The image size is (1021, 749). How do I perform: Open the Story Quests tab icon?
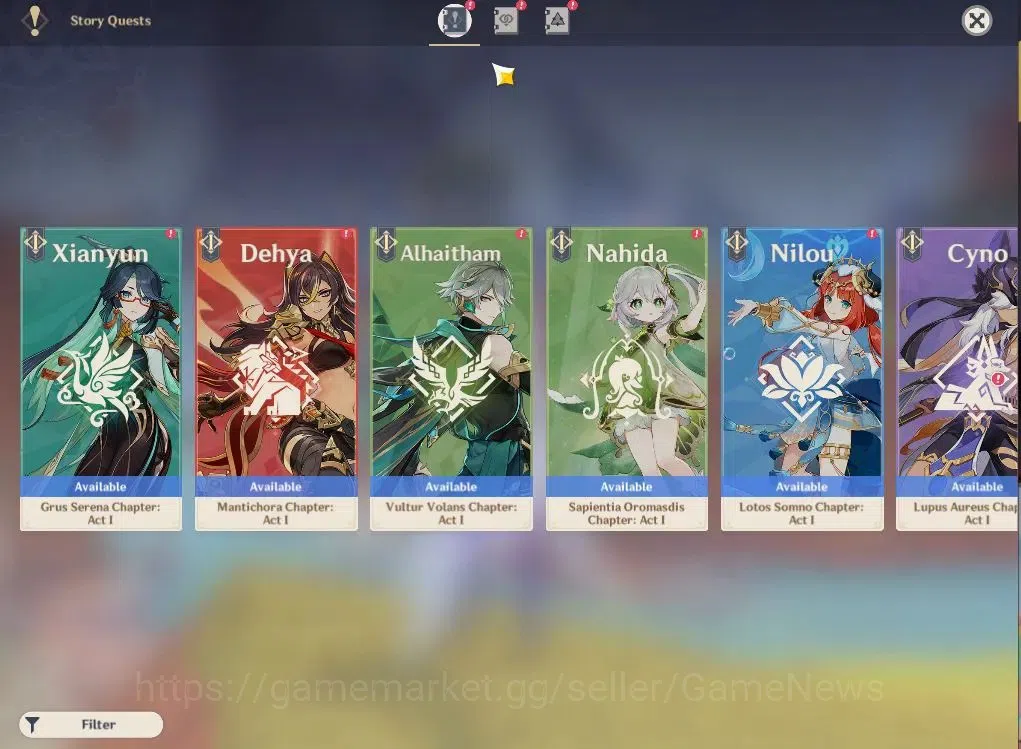point(454,20)
